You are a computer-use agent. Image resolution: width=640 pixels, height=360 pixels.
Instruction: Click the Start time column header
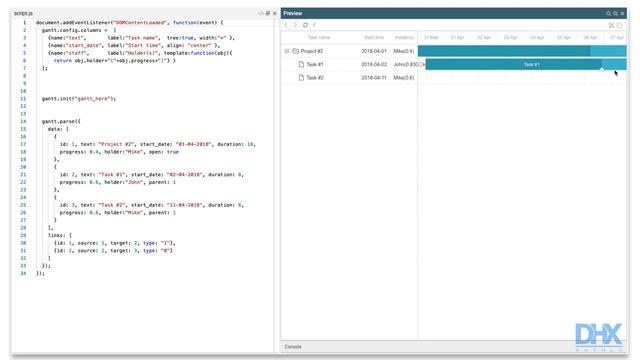click(374, 38)
